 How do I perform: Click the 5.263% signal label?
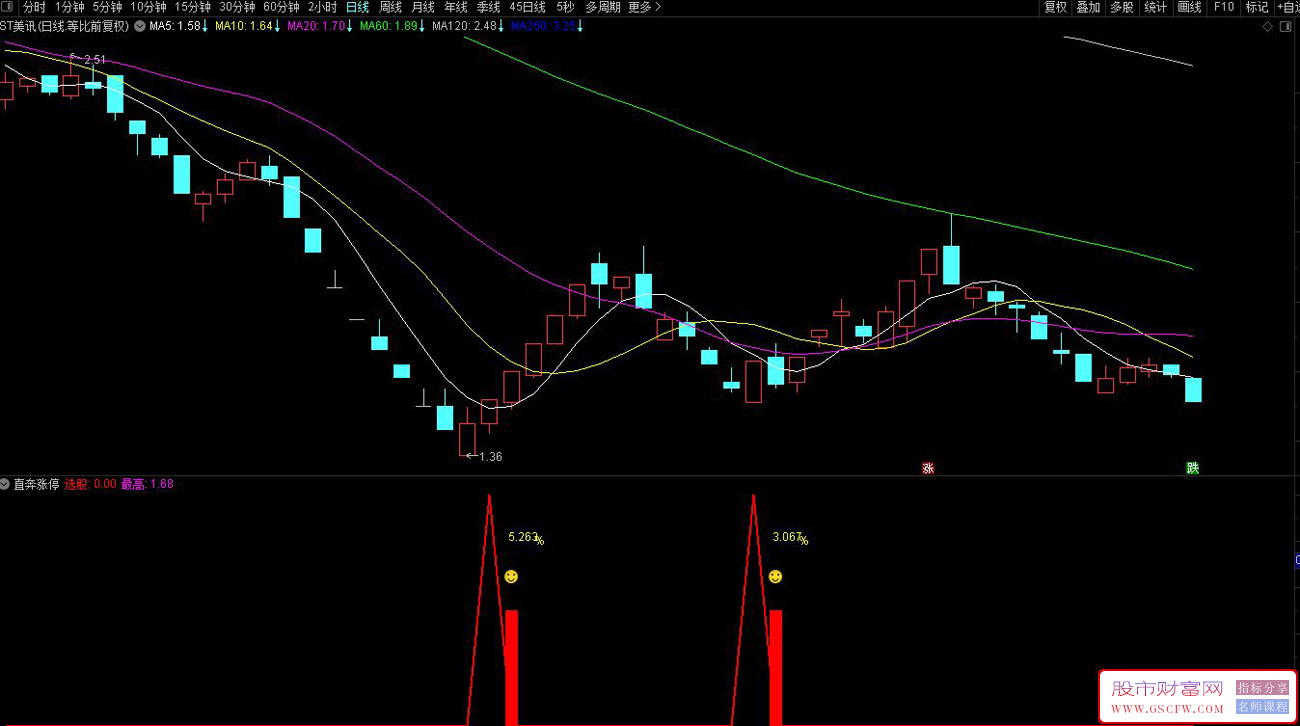pos(526,538)
